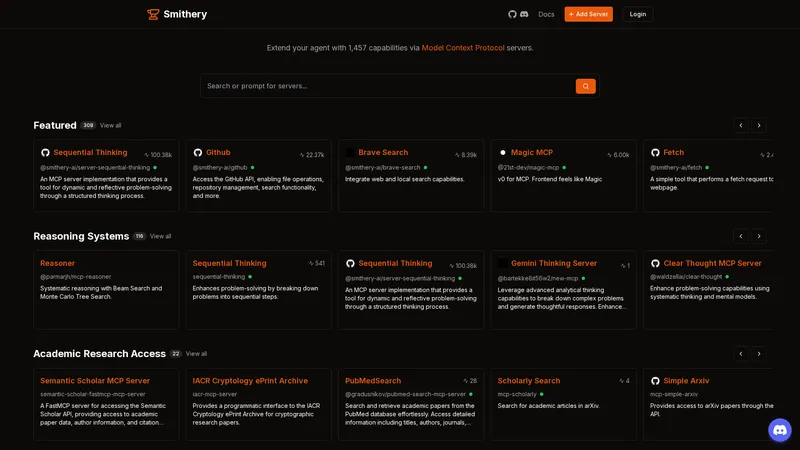View all Featured servers
This screenshot has height=450, width=800.
click(110, 126)
